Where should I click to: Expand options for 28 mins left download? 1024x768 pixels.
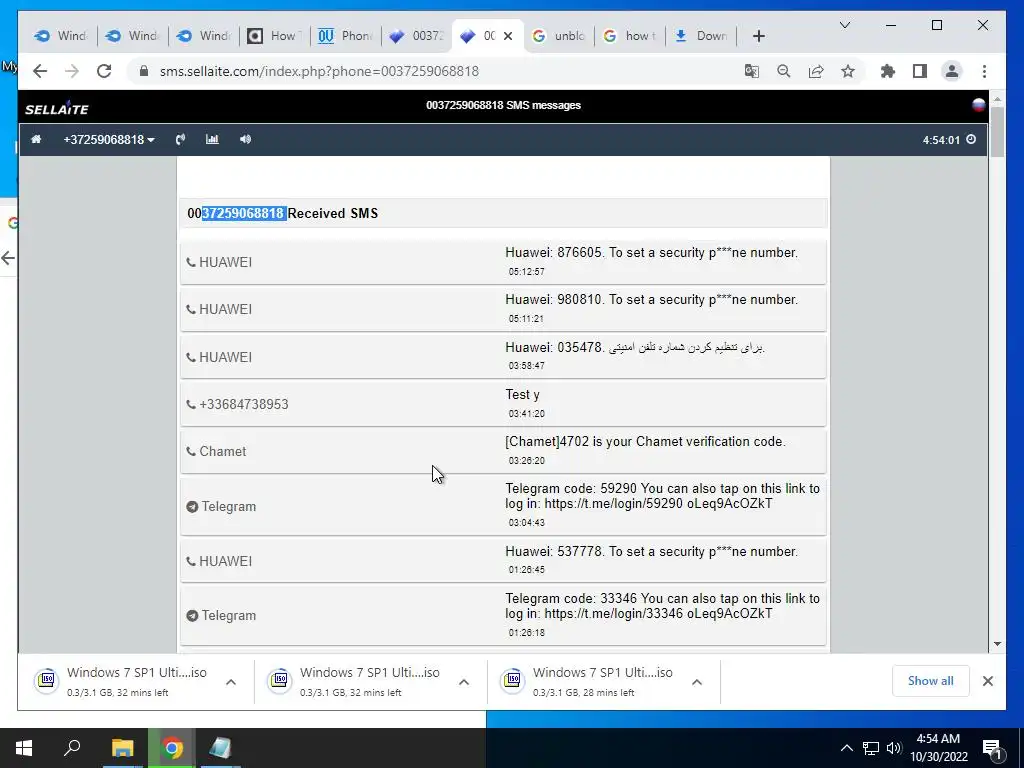(697, 682)
